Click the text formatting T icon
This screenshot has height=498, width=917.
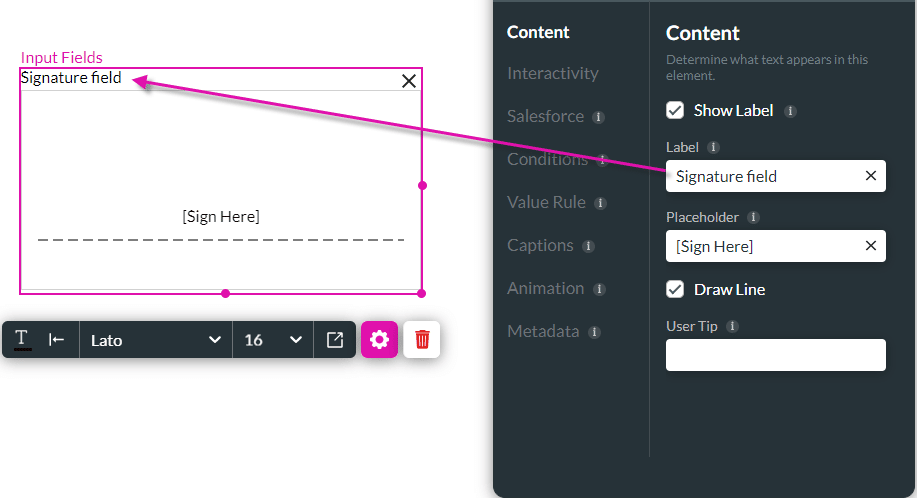point(22,340)
